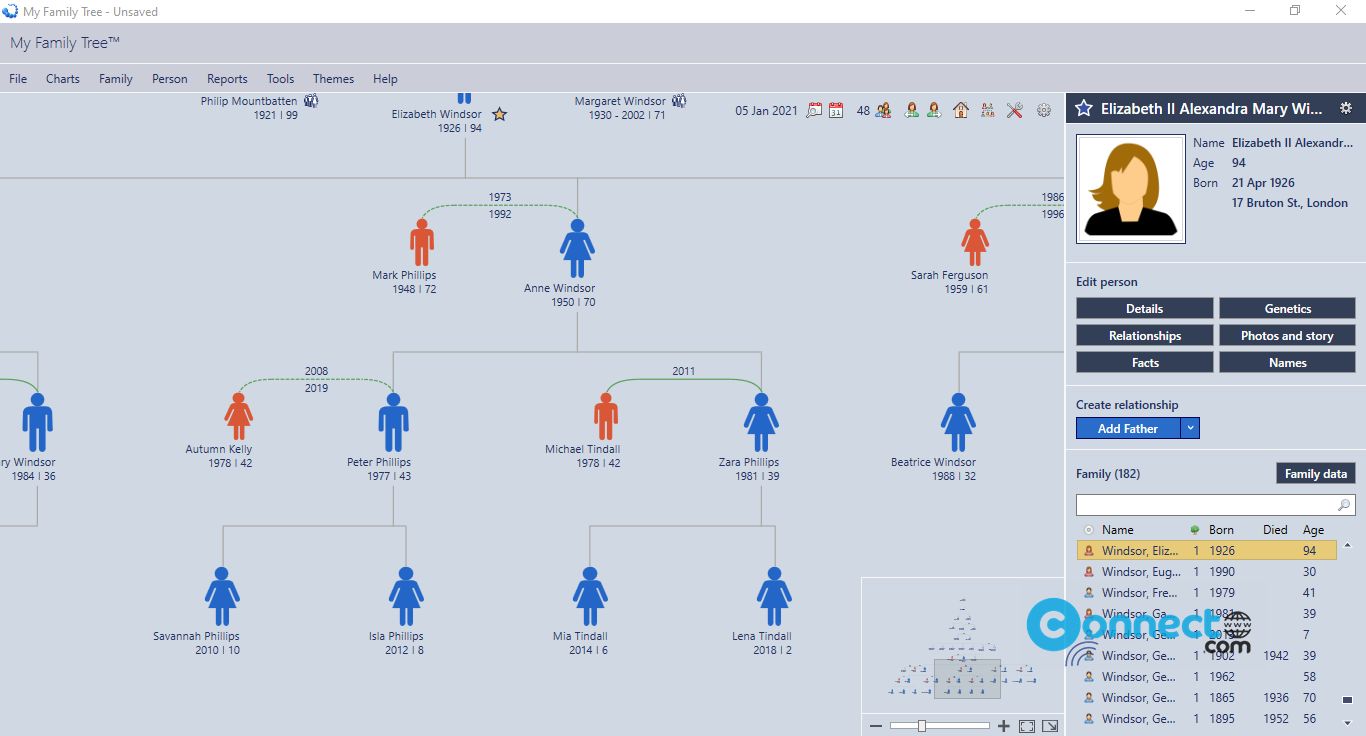The width and height of the screenshot is (1366, 736).
Task: Click the family icon next to Philip Mountbatten
Action: point(311,101)
